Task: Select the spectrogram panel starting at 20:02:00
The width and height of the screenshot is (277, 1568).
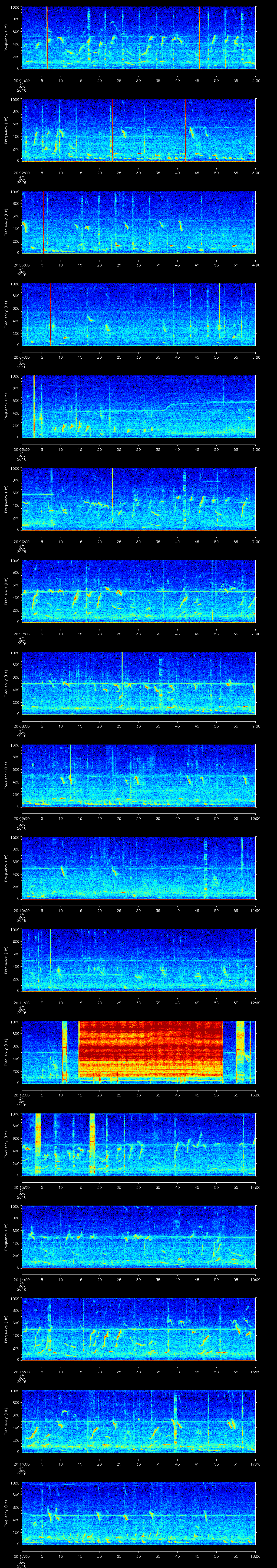Action: tap(139, 130)
